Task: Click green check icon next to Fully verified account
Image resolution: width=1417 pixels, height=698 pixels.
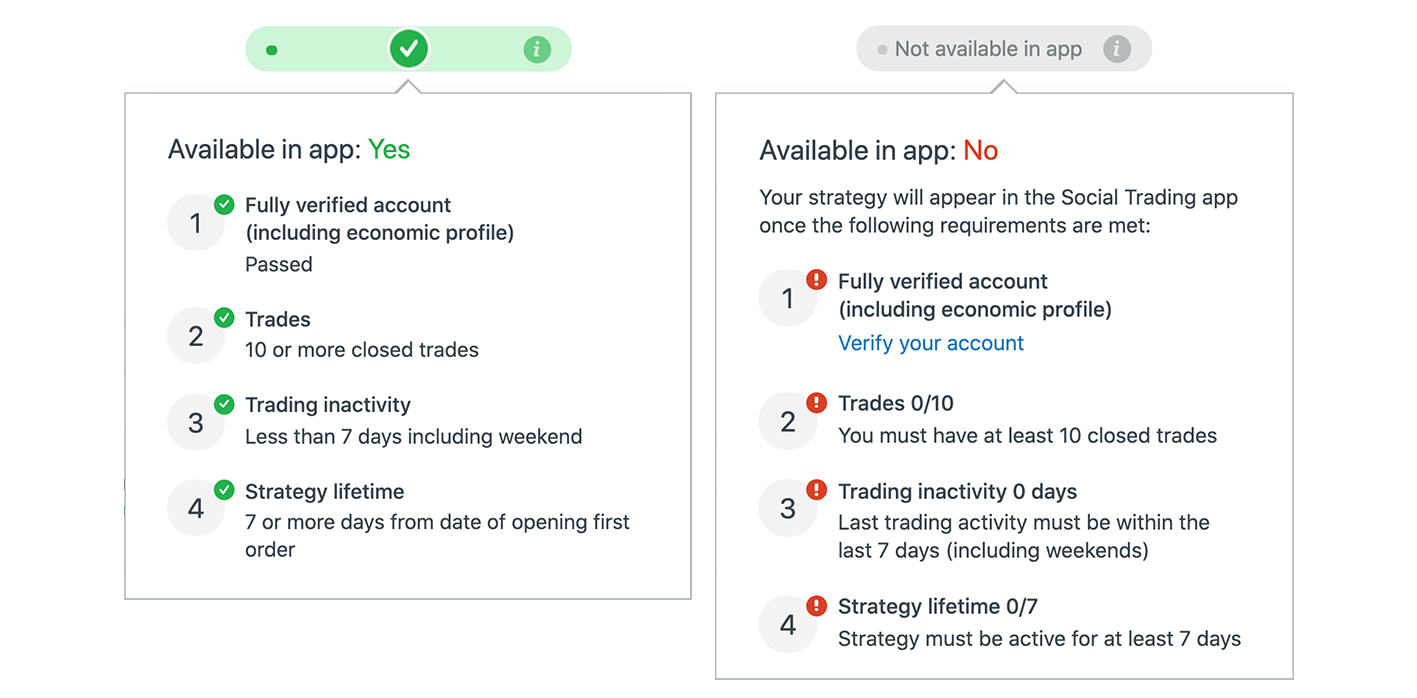Action: 225,205
